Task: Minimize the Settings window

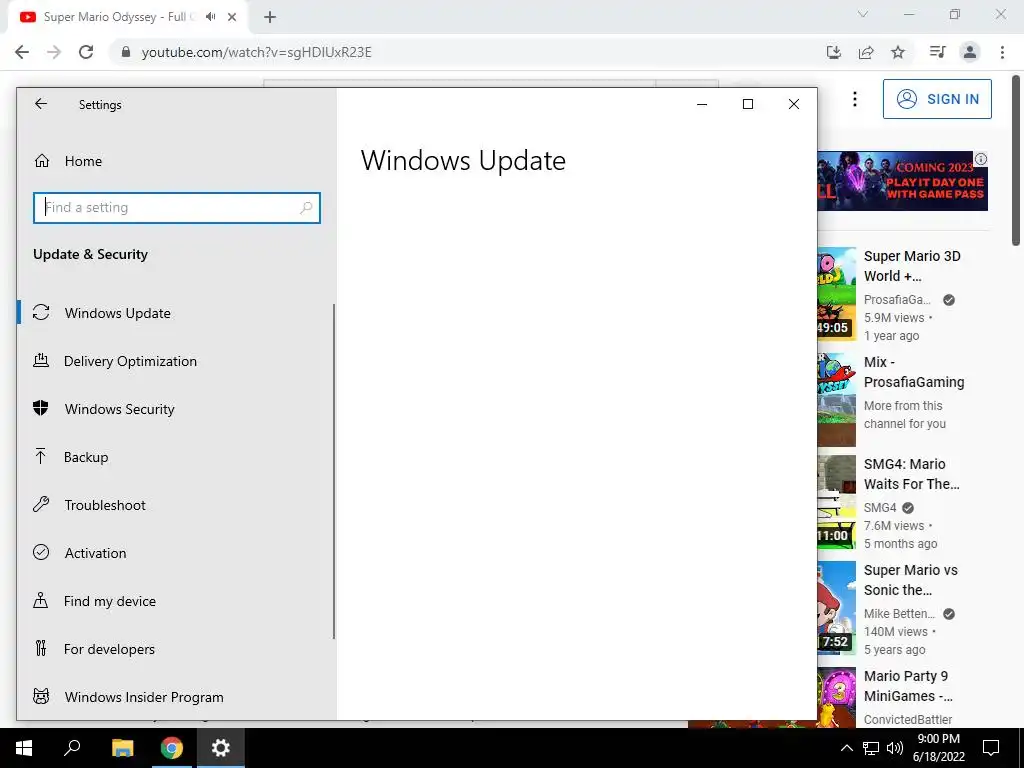Action: [702, 104]
